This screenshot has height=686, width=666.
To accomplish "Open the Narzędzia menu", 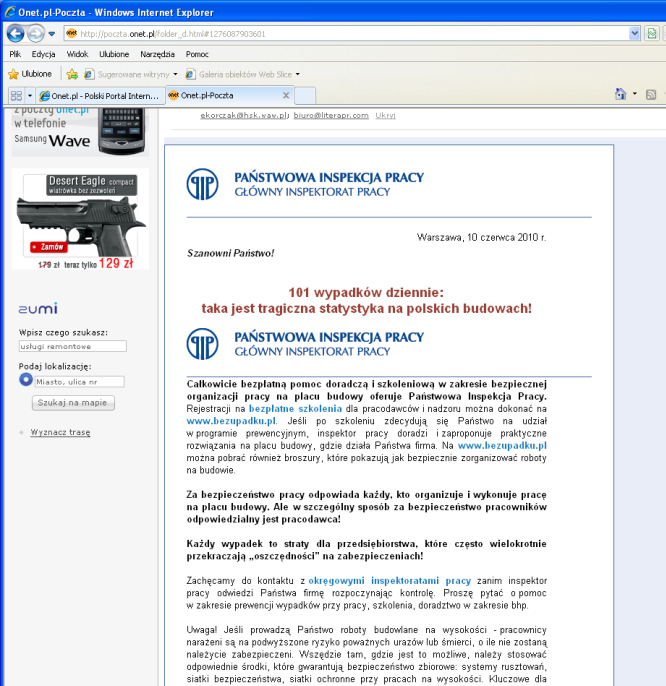I will (157, 54).
